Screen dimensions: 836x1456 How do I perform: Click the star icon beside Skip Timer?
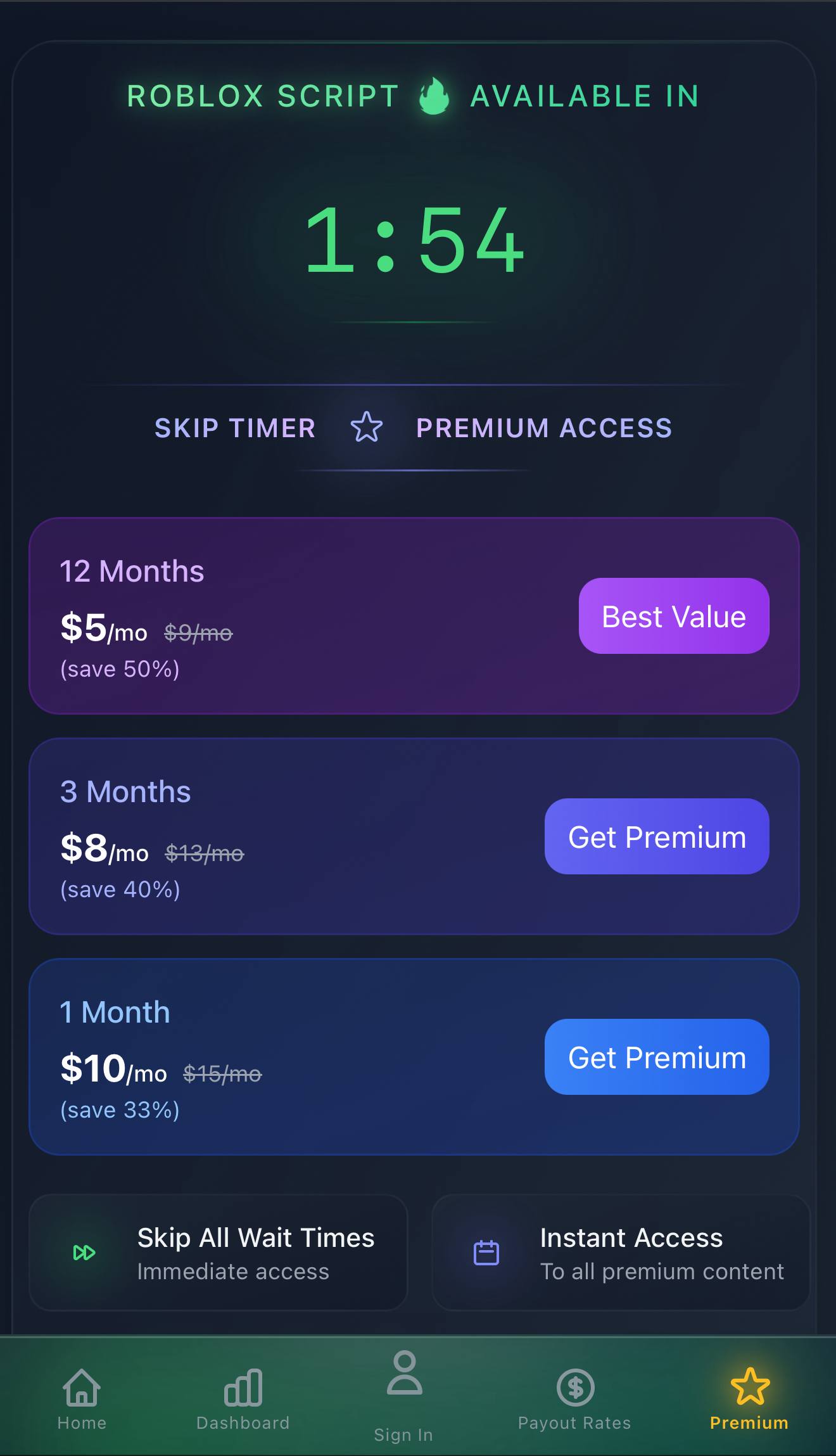[367, 428]
